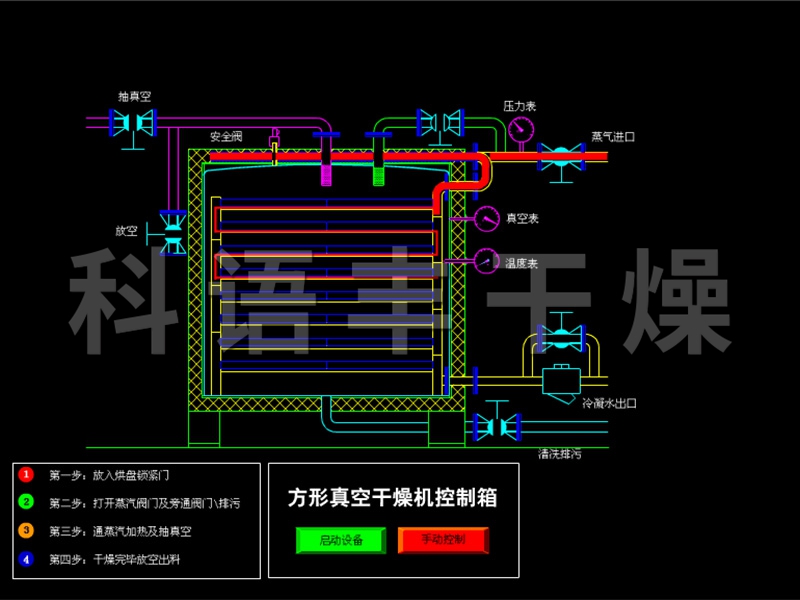Click the 蒸气进口 steam inlet valve
800x600 pixels.
point(561,159)
